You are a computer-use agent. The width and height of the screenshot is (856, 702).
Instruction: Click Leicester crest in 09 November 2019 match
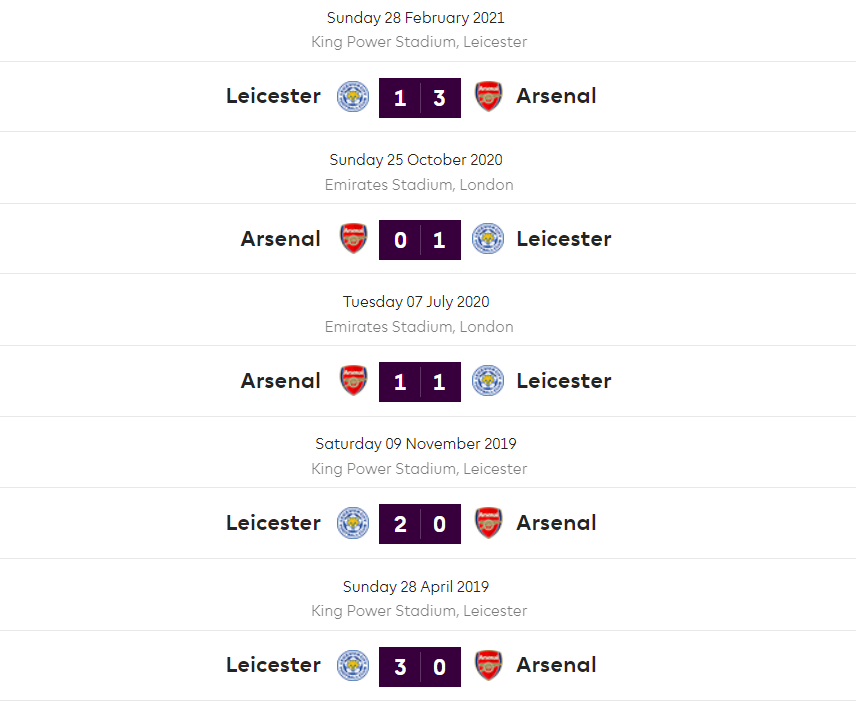(x=352, y=523)
